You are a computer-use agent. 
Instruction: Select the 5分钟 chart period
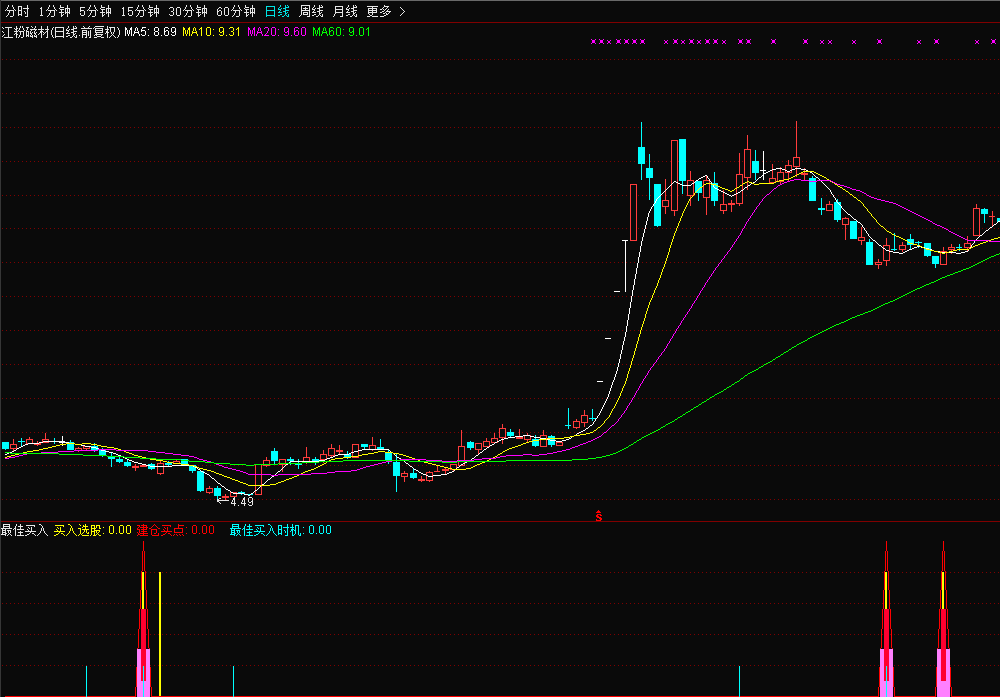(95, 11)
